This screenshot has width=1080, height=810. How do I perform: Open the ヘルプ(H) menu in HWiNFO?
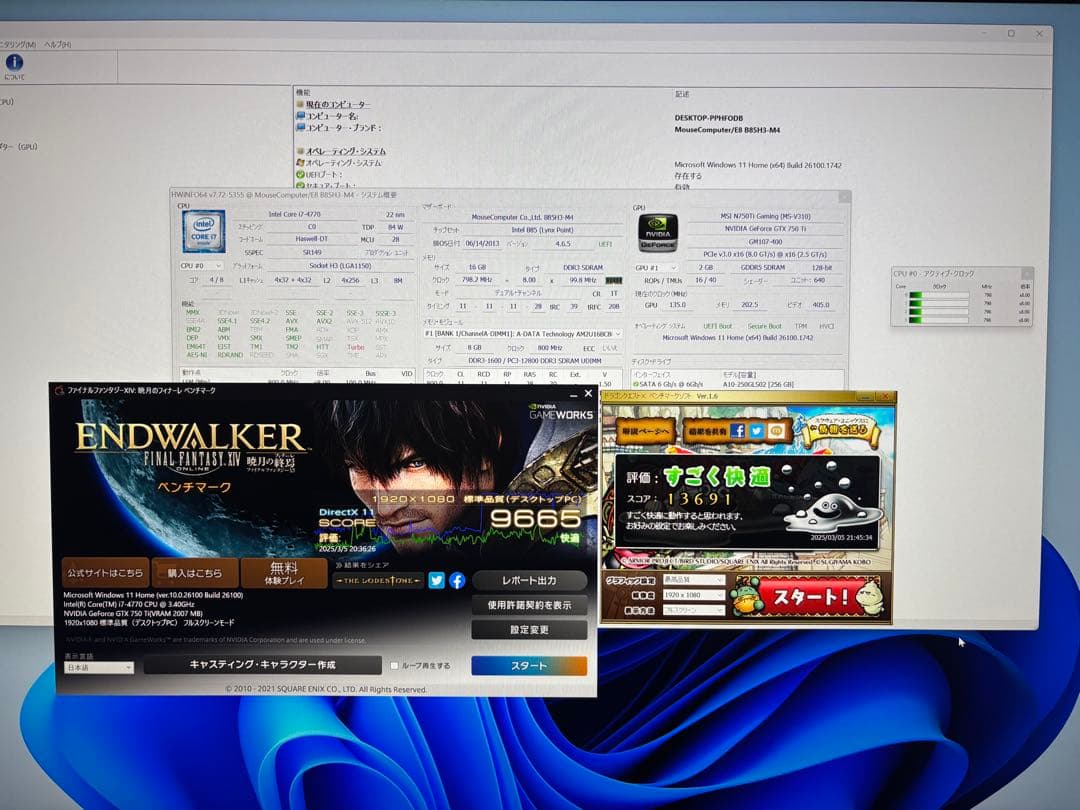(58, 44)
